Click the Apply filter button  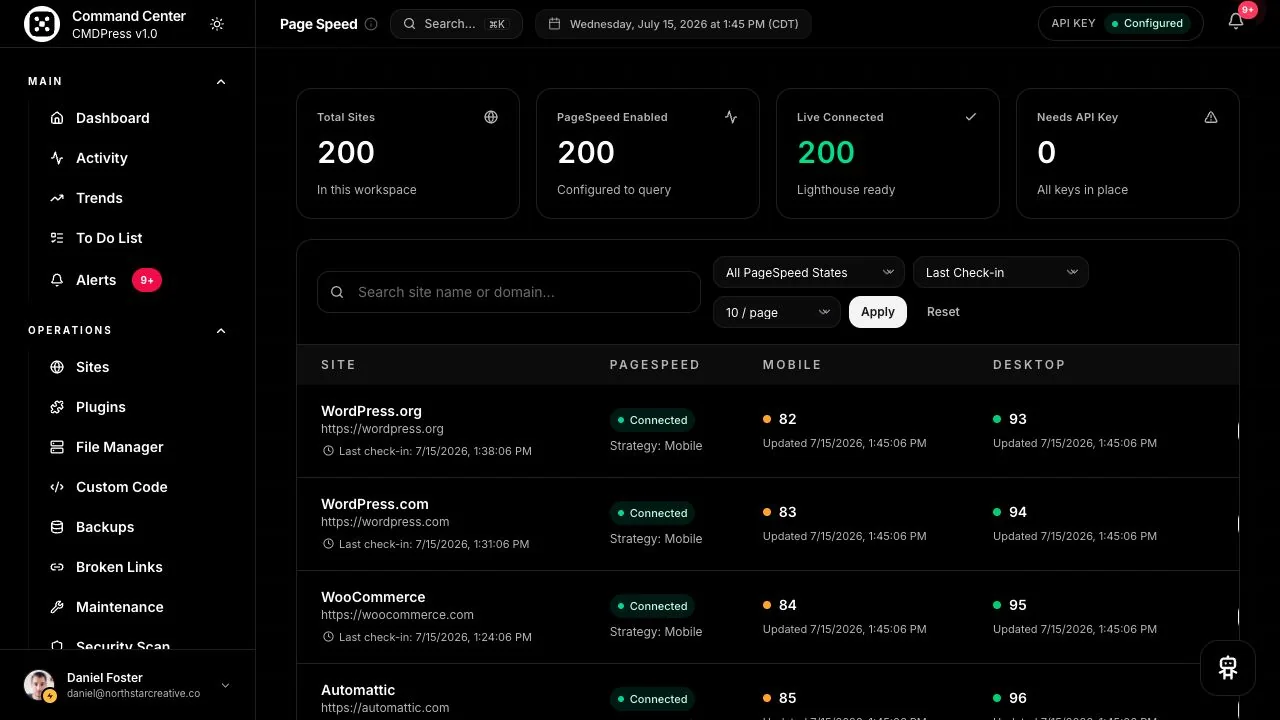pos(878,312)
